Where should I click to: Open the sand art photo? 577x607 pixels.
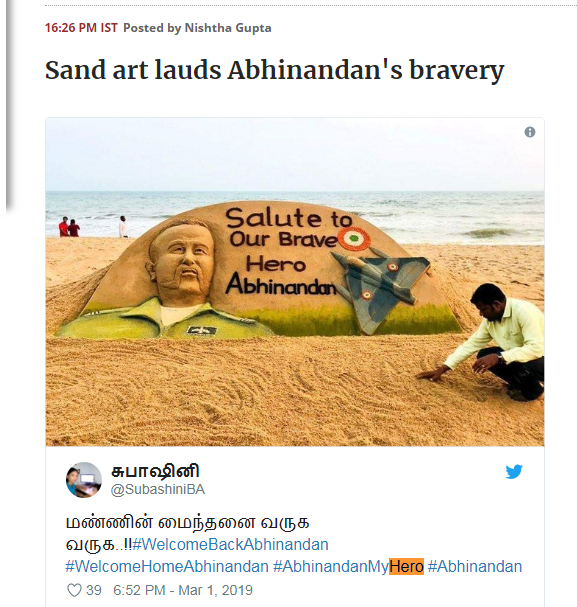point(295,282)
